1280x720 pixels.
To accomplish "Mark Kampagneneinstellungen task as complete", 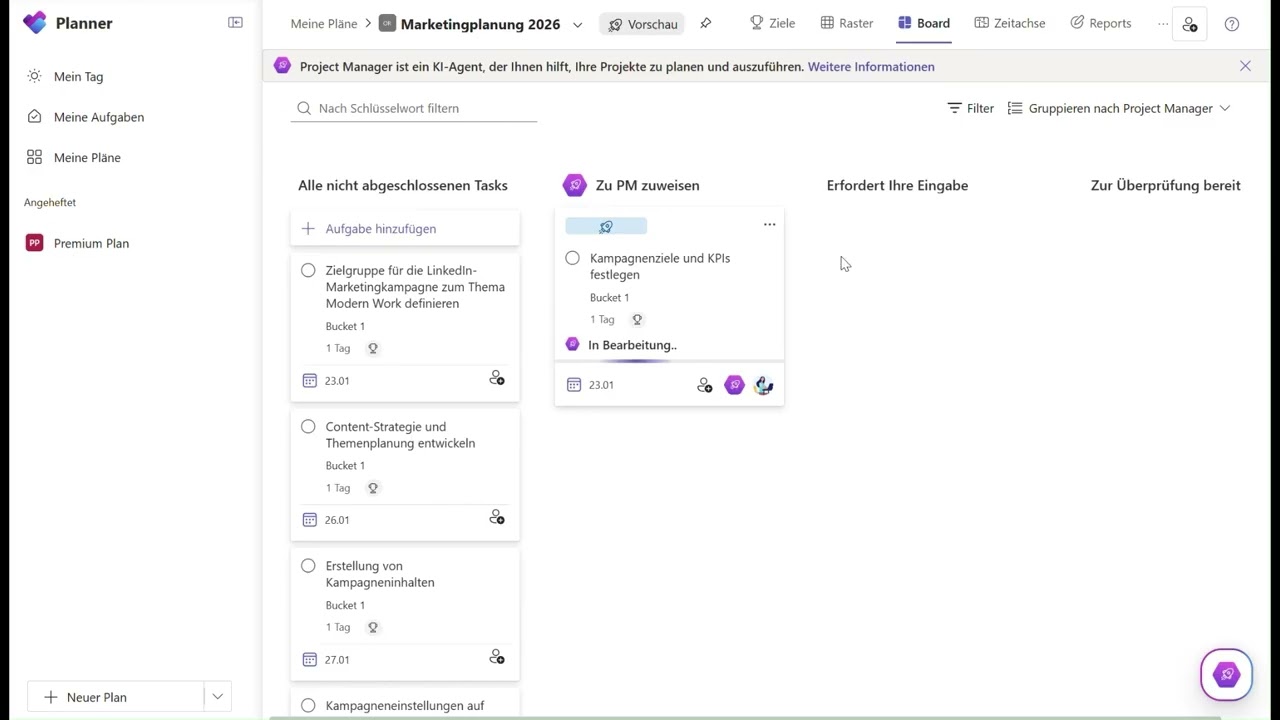I will [308, 705].
